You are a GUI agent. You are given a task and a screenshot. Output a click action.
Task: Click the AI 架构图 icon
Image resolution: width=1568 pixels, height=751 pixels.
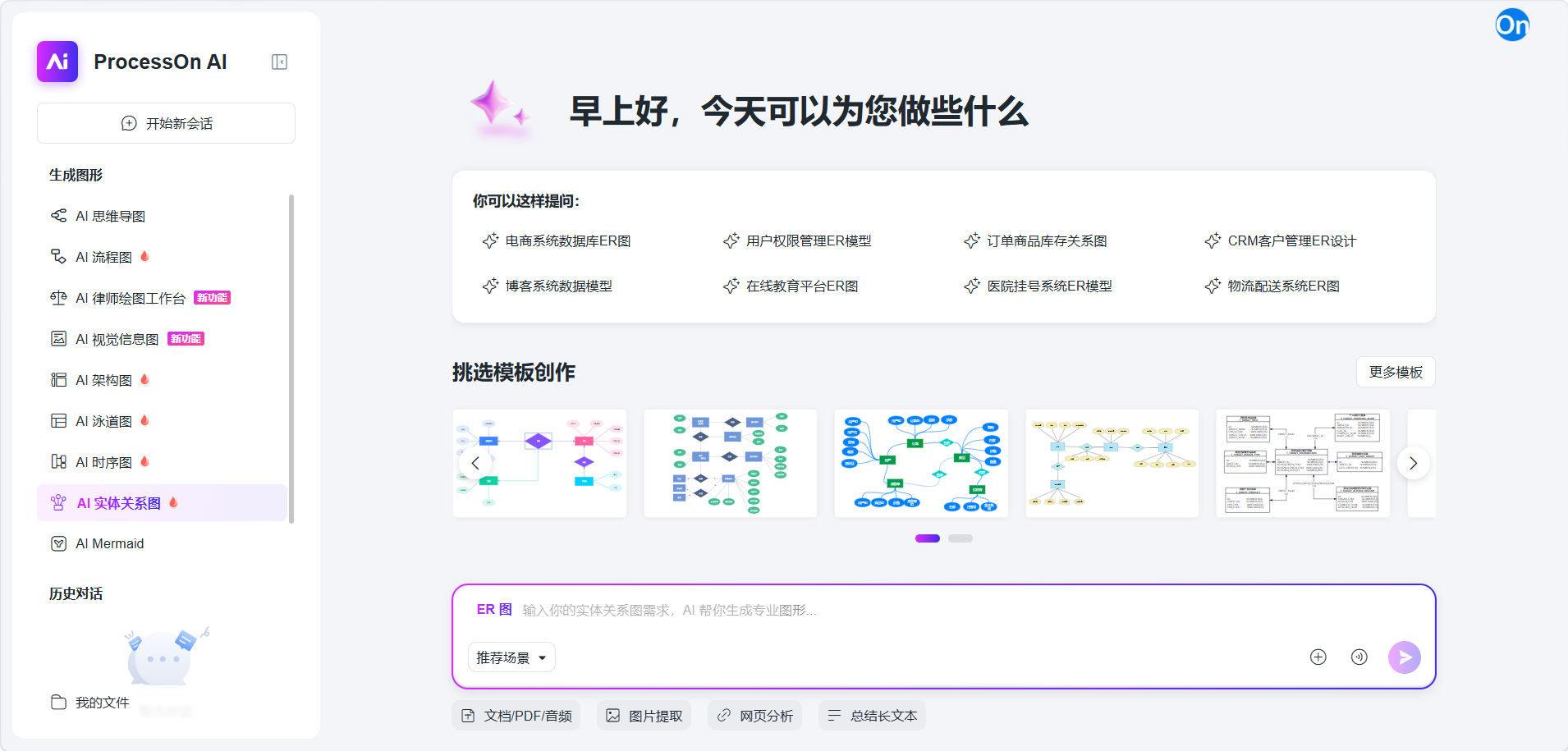pyautogui.click(x=58, y=379)
